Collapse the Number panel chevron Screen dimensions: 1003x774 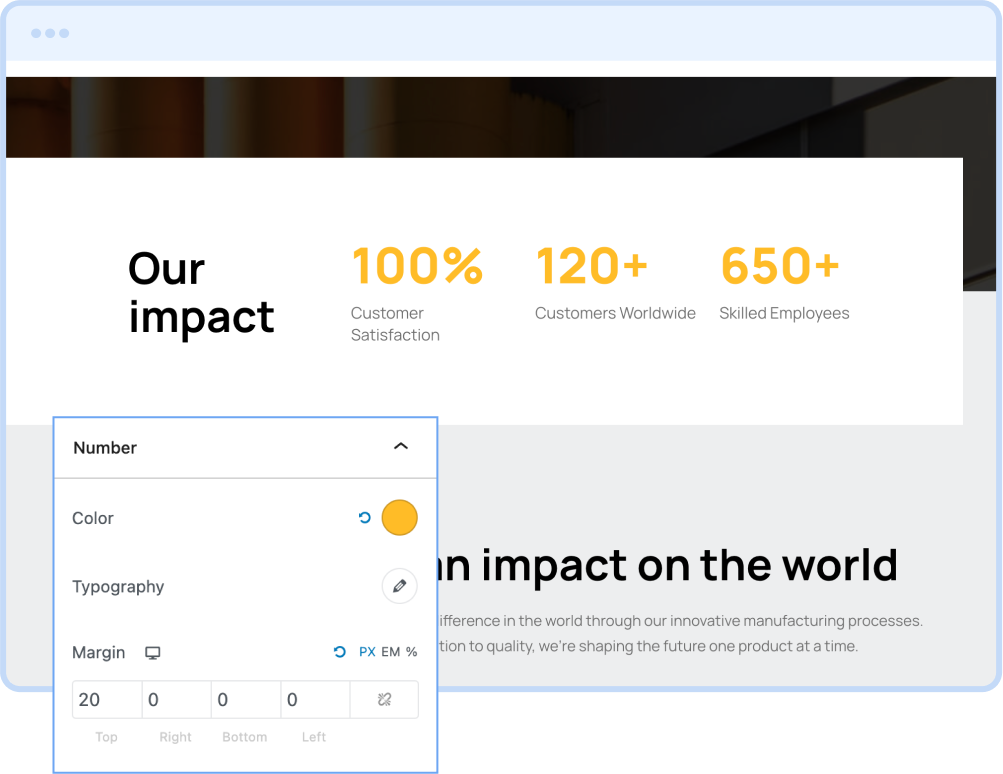[400, 446]
